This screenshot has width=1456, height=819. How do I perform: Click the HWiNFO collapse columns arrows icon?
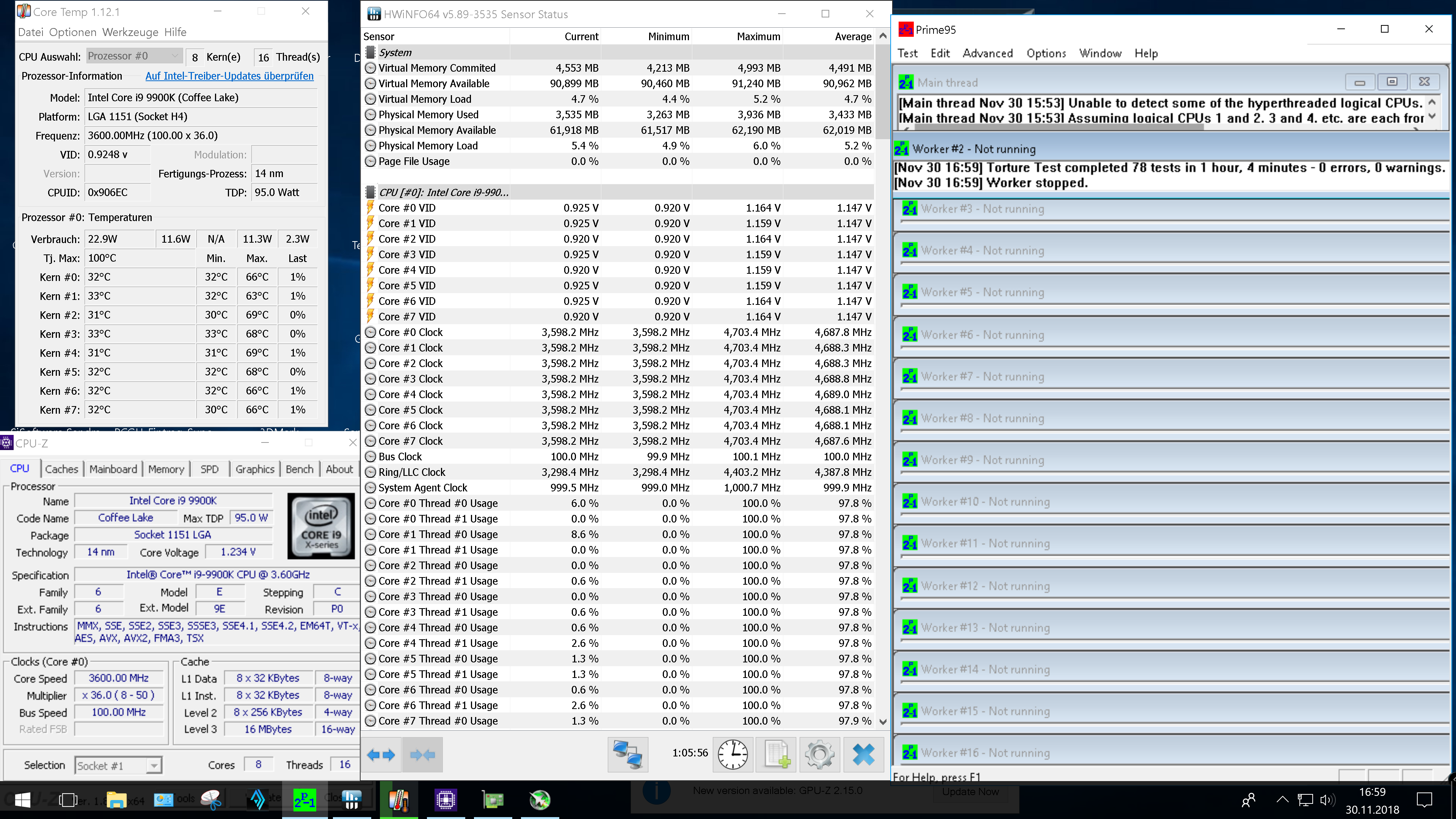coord(422,754)
